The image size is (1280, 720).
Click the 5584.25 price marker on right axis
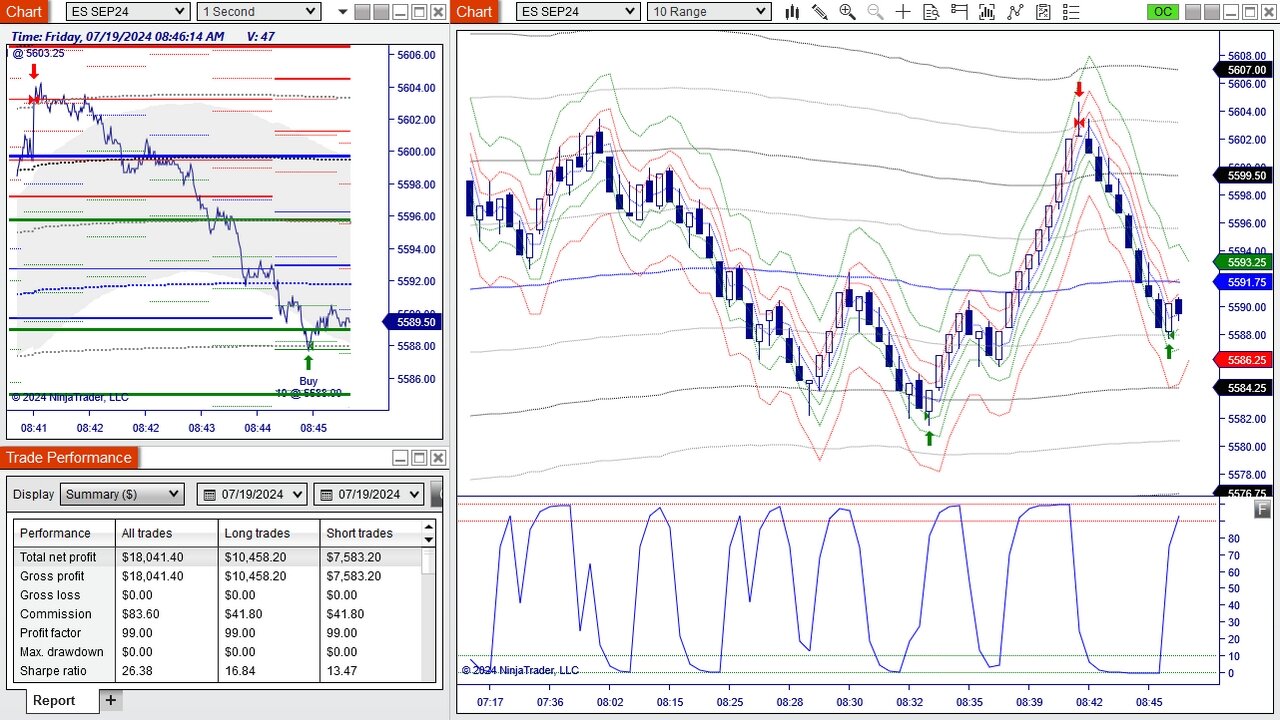(x=1241, y=387)
